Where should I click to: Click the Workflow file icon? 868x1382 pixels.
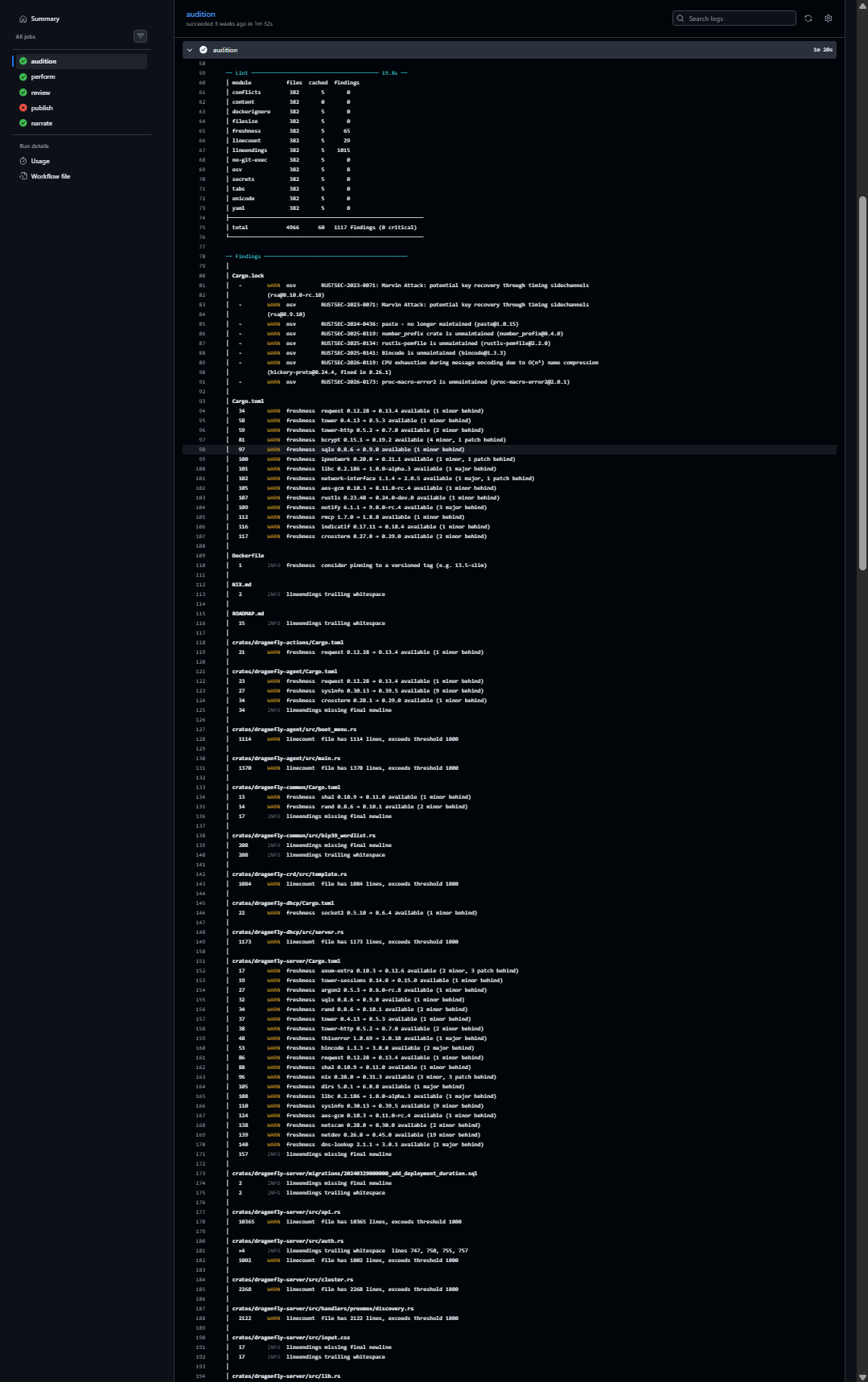23,176
